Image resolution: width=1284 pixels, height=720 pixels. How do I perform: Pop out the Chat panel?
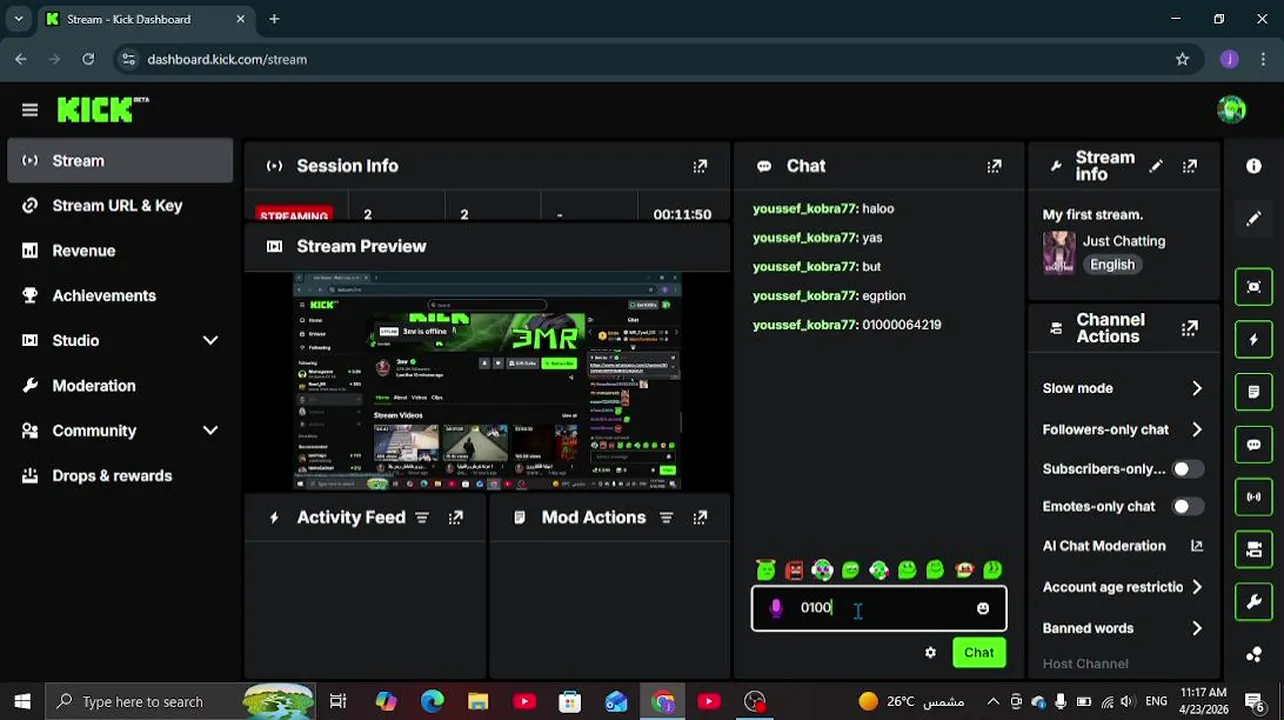pyautogui.click(x=994, y=166)
